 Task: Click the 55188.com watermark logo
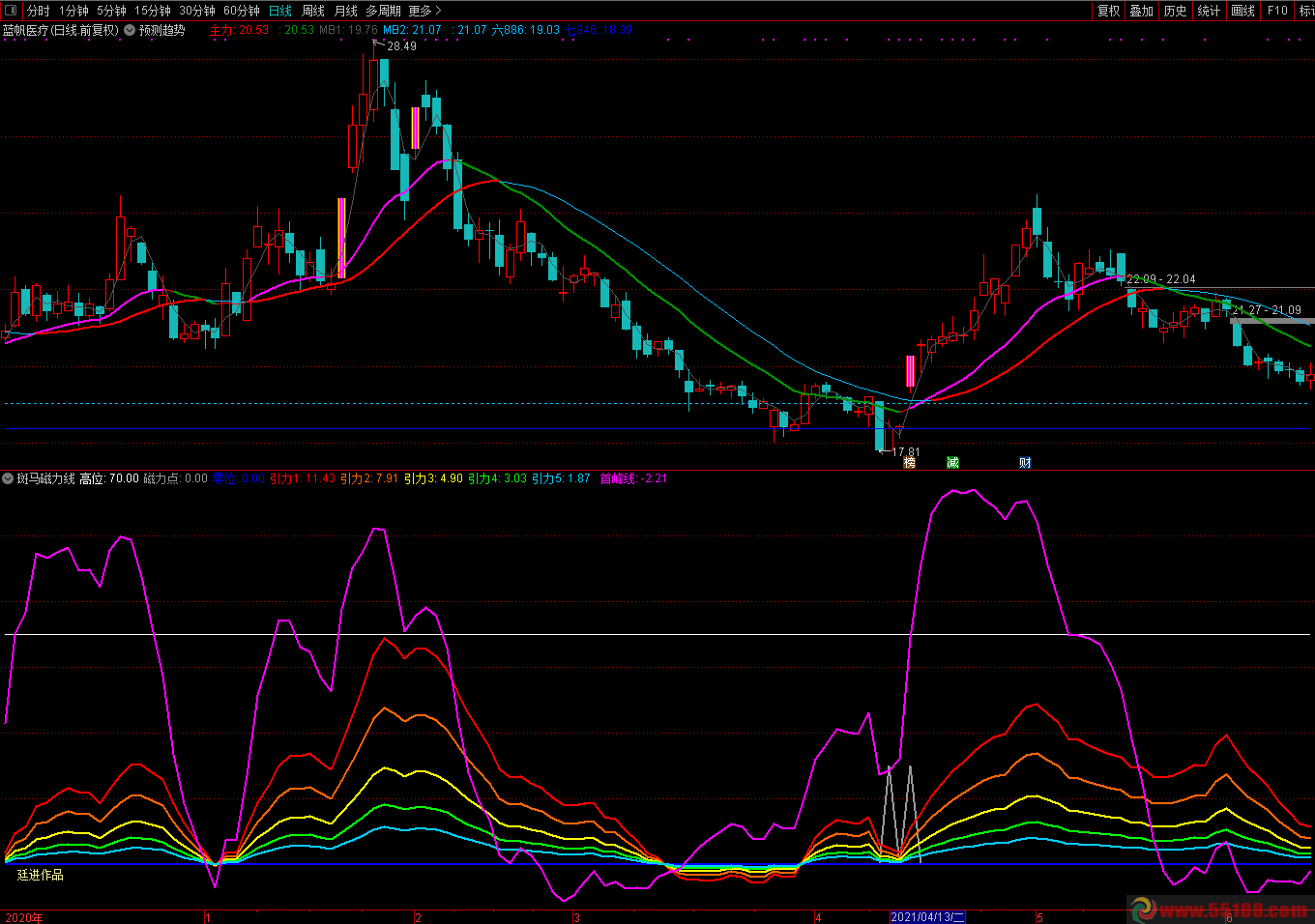click(x=1218, y=910)
